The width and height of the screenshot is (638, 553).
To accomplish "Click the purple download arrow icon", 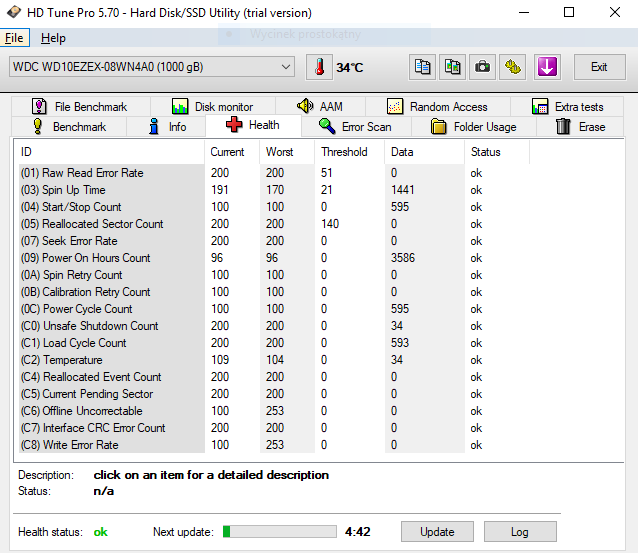I will coord(547,67).
